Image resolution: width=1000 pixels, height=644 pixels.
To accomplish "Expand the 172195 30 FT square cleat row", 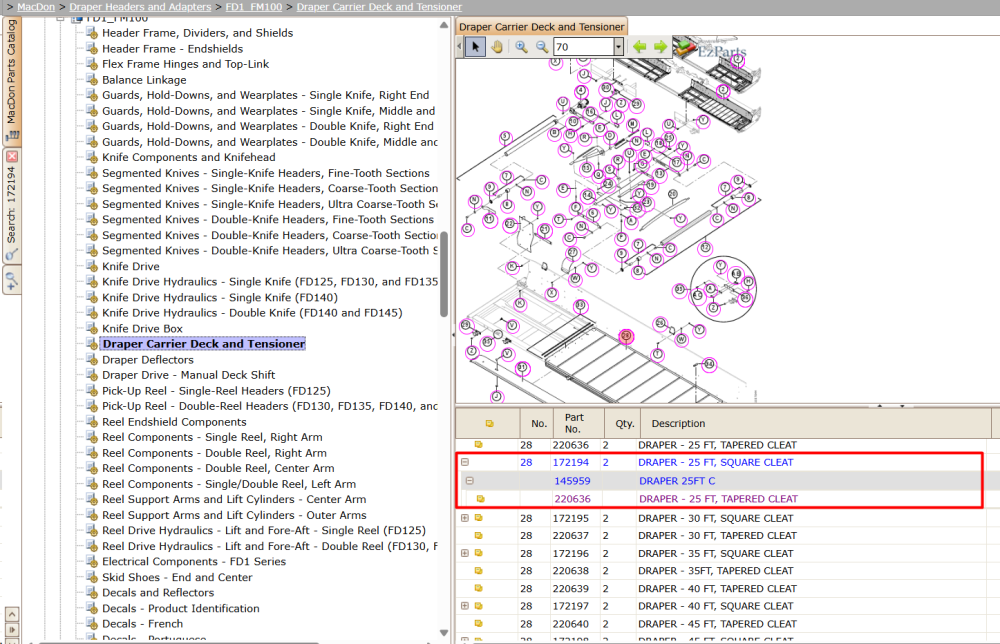I will point(465,518).
